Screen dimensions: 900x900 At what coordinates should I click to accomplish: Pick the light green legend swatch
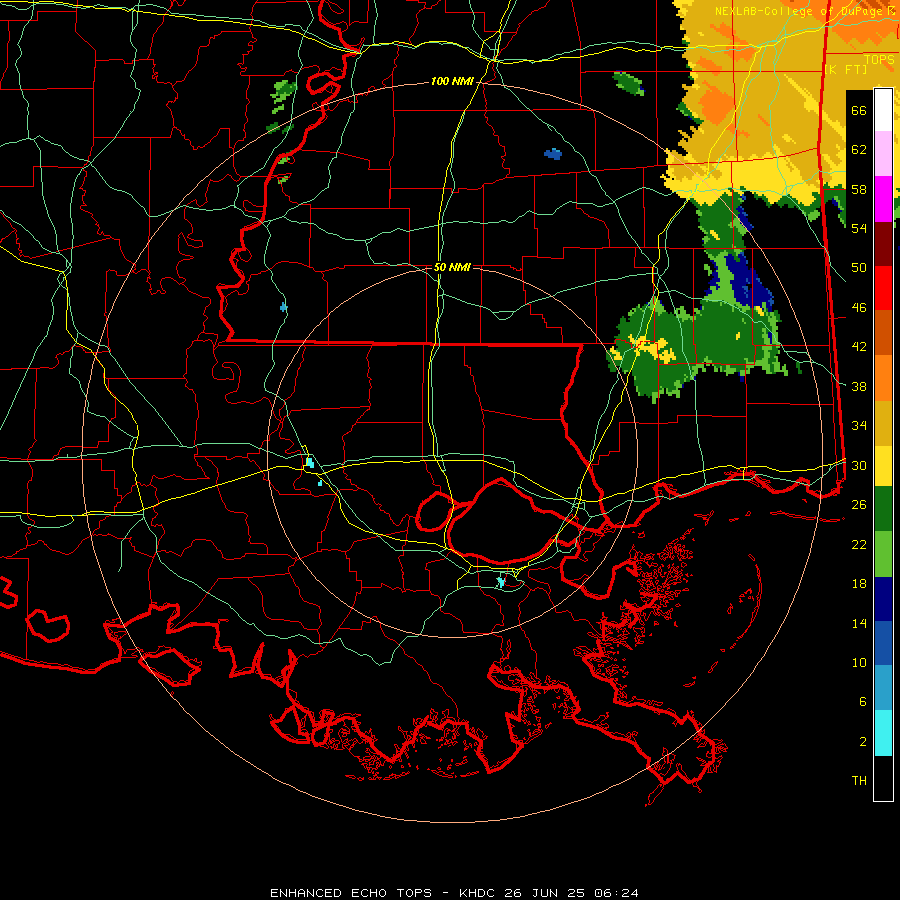pos(883,554)
